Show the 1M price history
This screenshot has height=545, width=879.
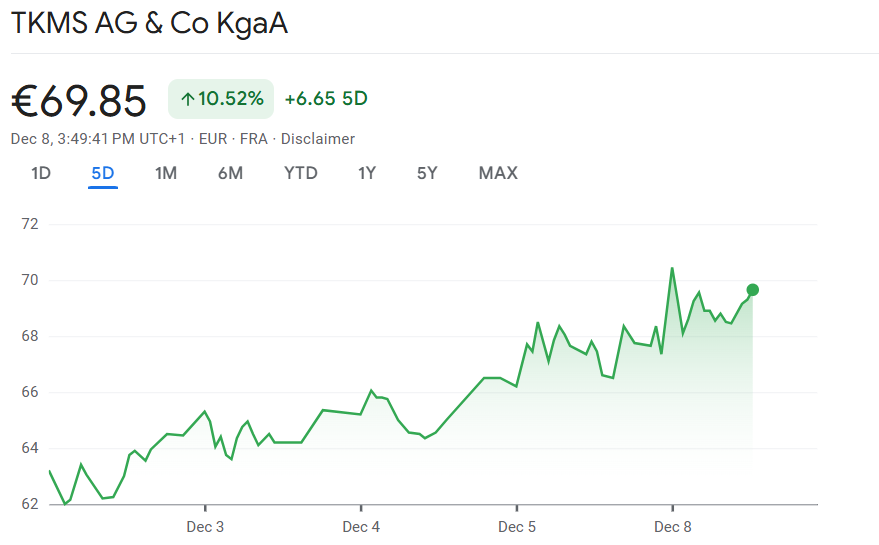click(166, 173)
